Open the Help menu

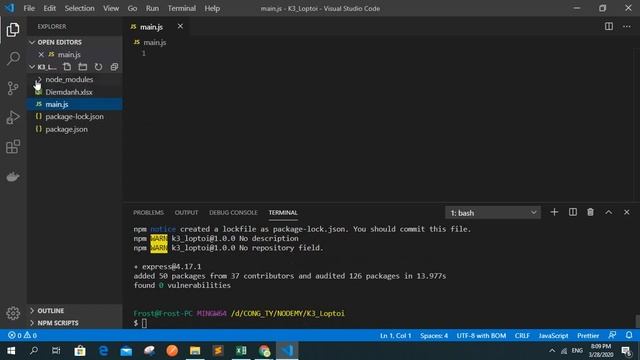point(212,8)
